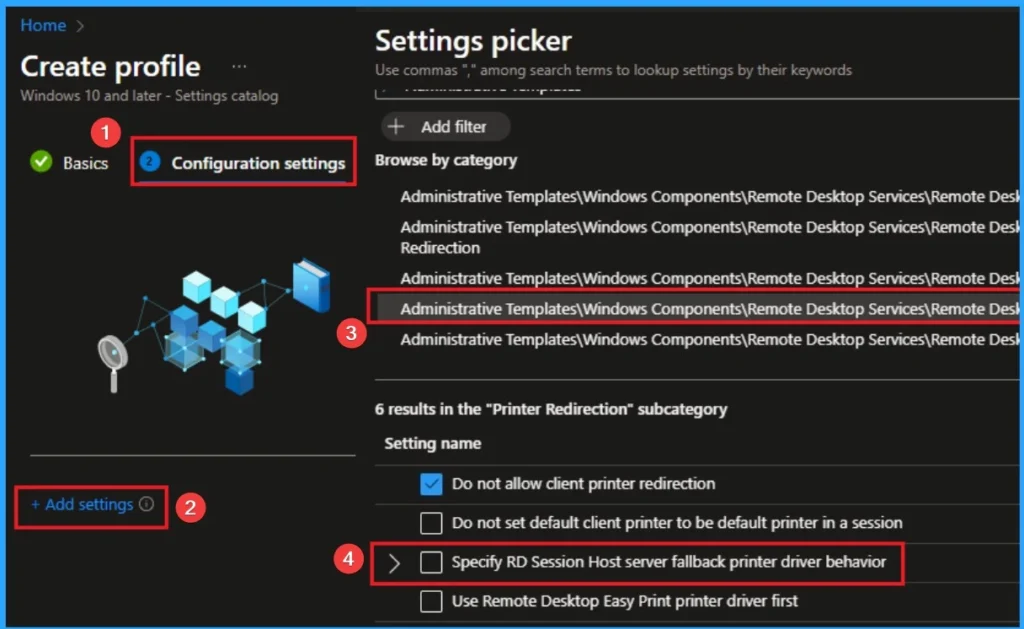Check "Do not set default client printer" setting

[431, 522]
